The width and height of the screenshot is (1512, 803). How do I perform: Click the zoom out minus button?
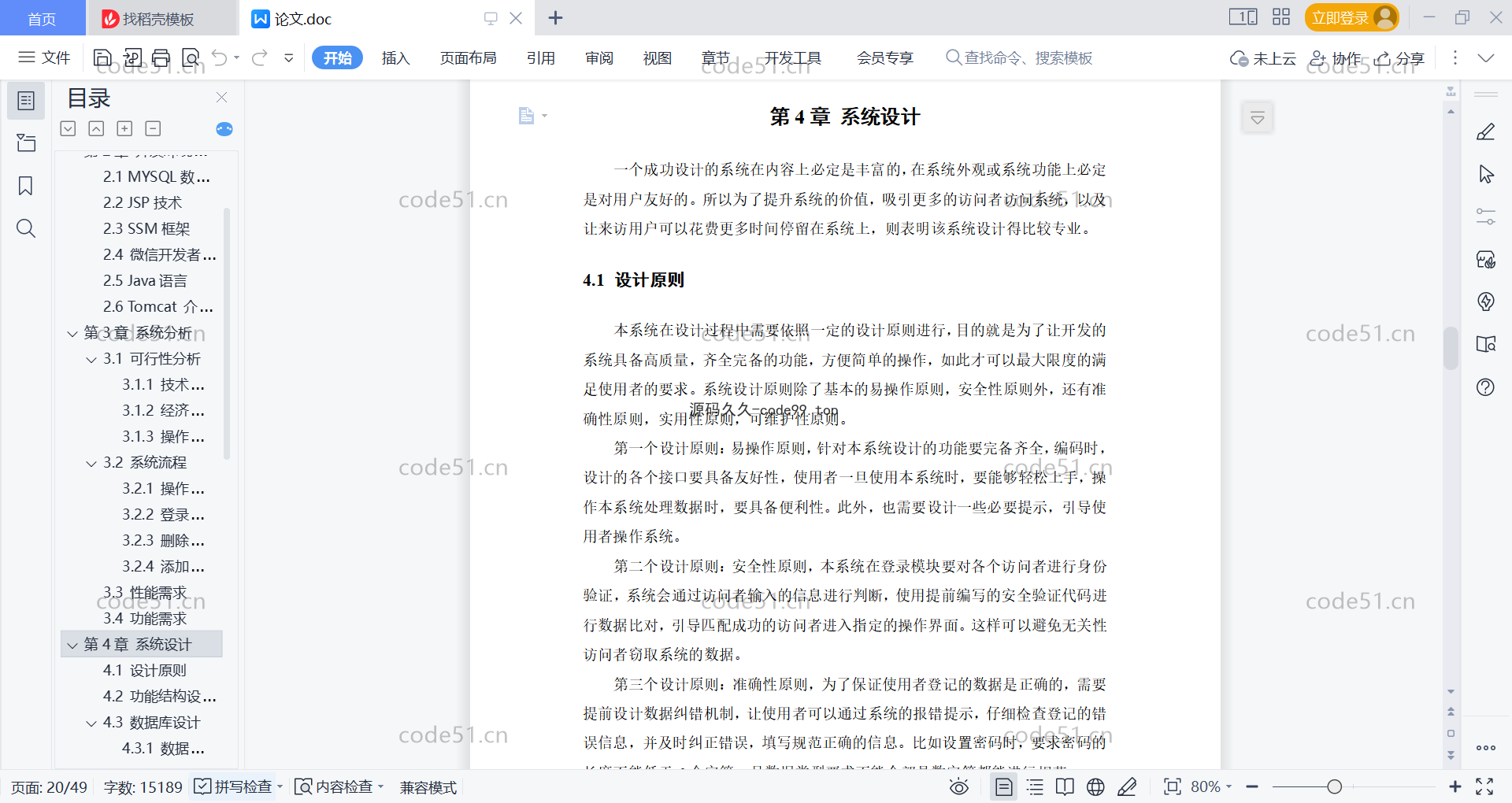point(1252,786)
